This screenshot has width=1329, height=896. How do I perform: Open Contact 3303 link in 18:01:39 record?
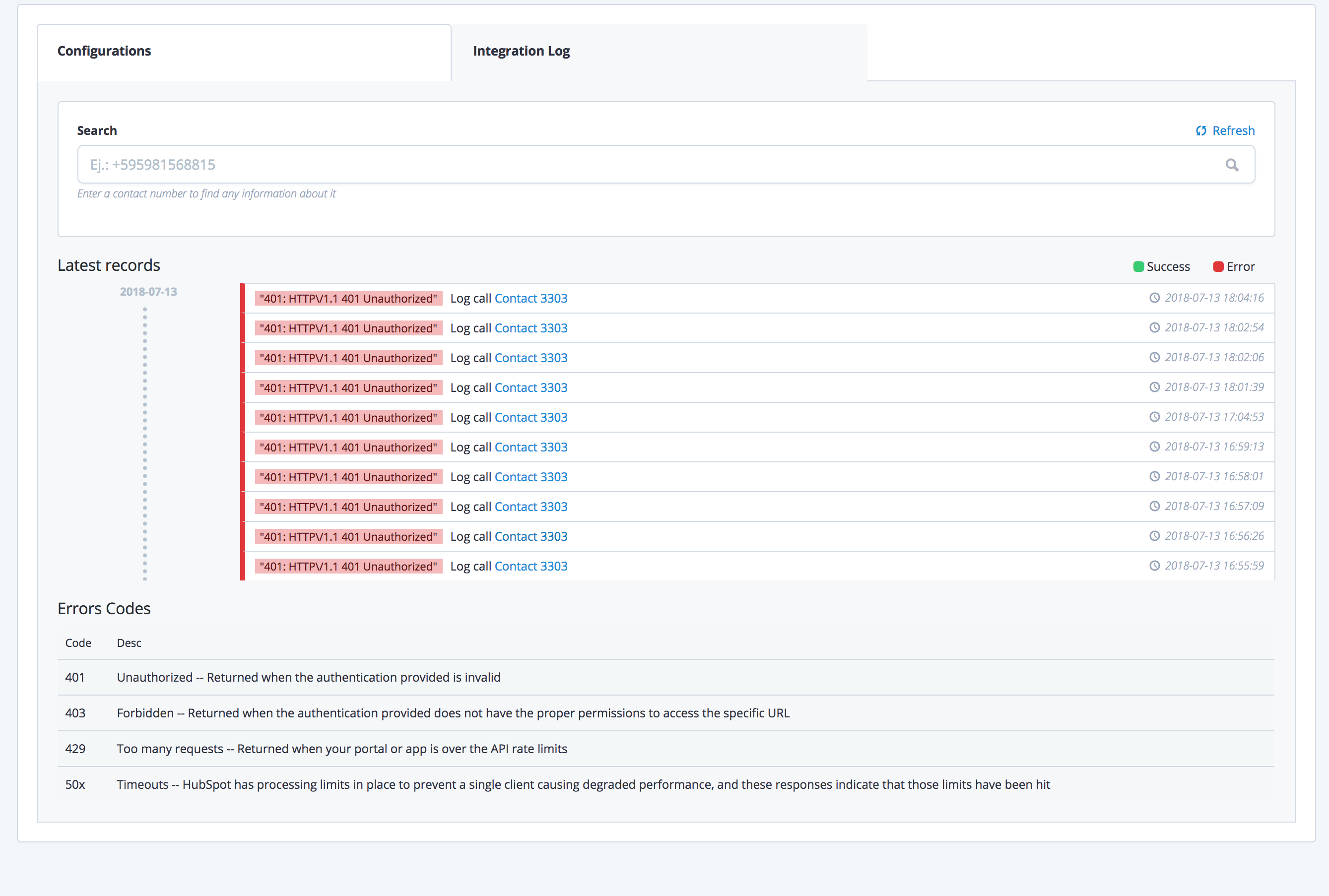531,387
